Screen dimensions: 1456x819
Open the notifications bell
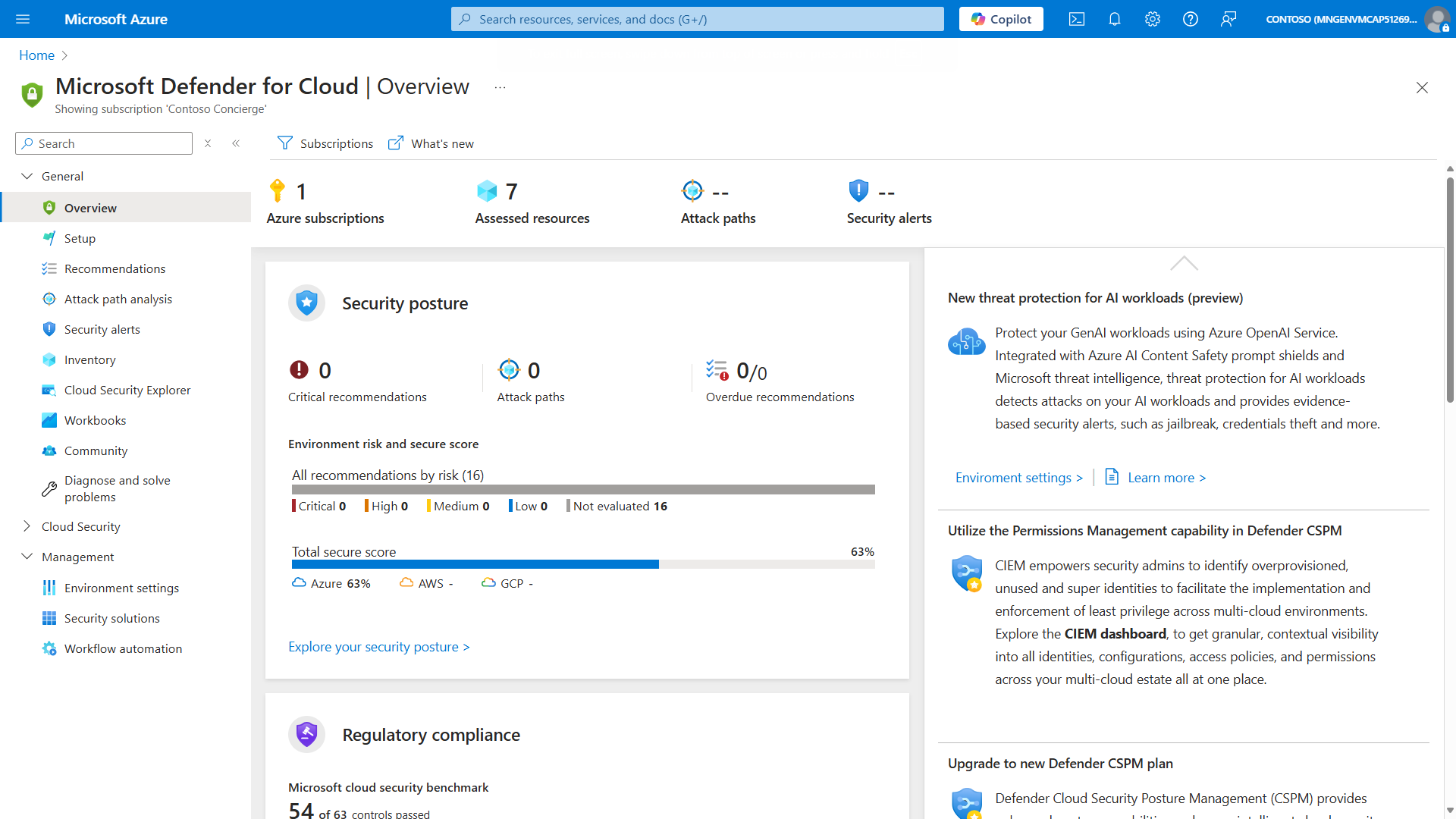click(x=1115, y=19)
